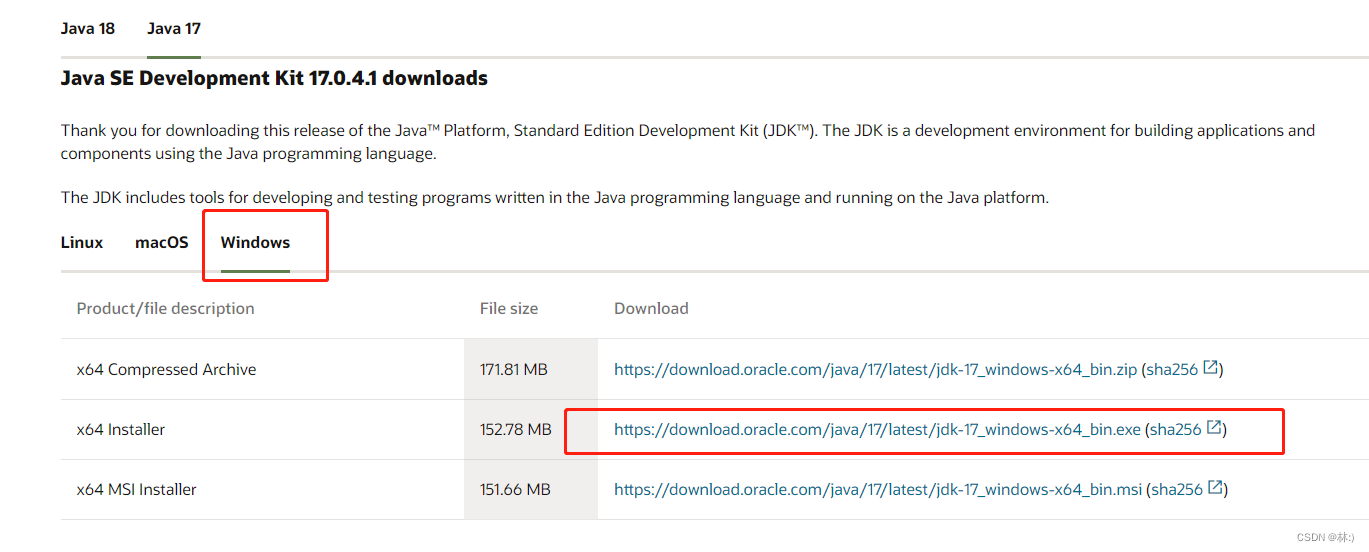This screenshot has height=552, width=1369.
Task: Switch to the Java 18 tab
Action: click(x=88, y=28)
